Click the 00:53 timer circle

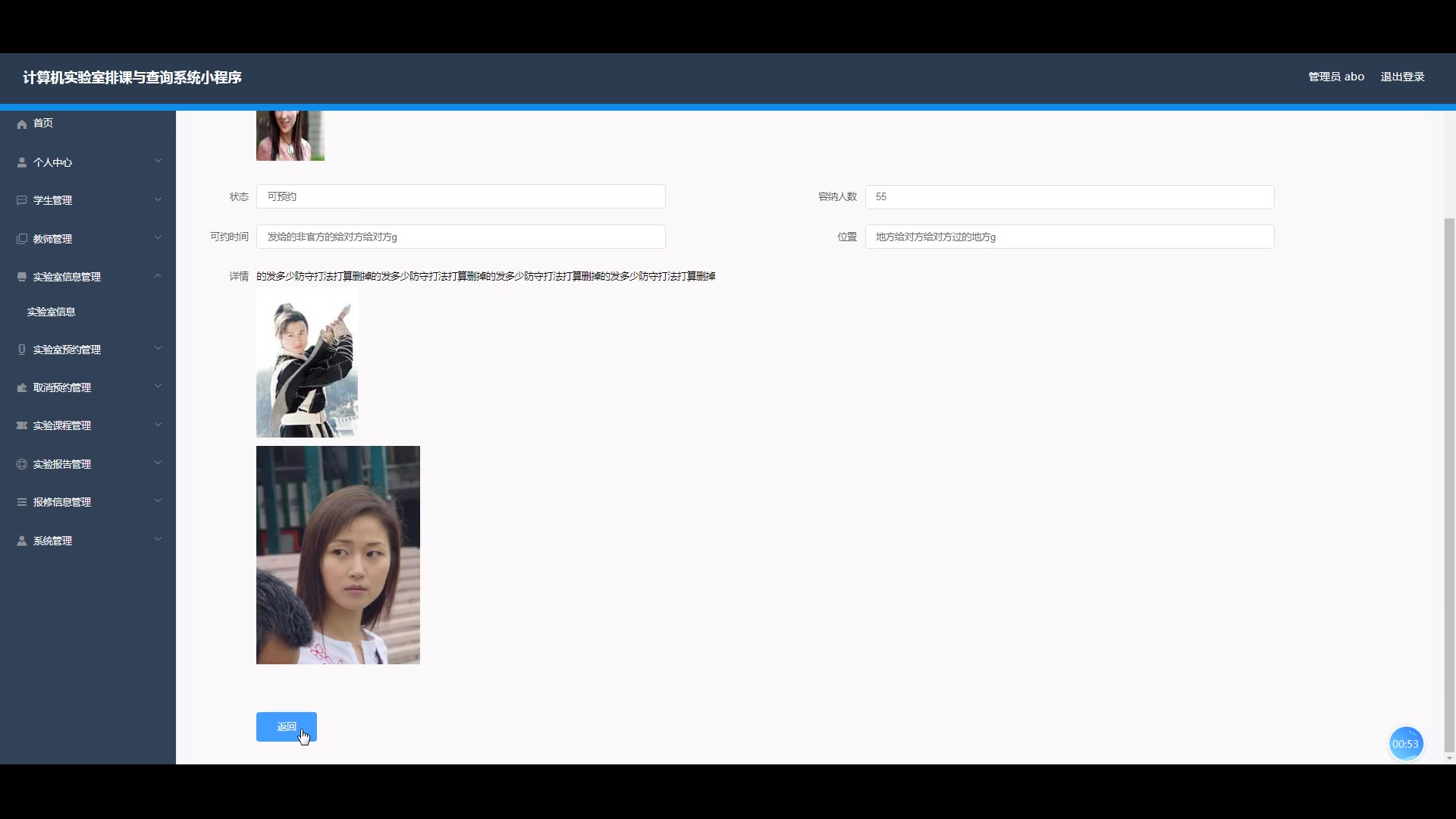pos(1405,744)
